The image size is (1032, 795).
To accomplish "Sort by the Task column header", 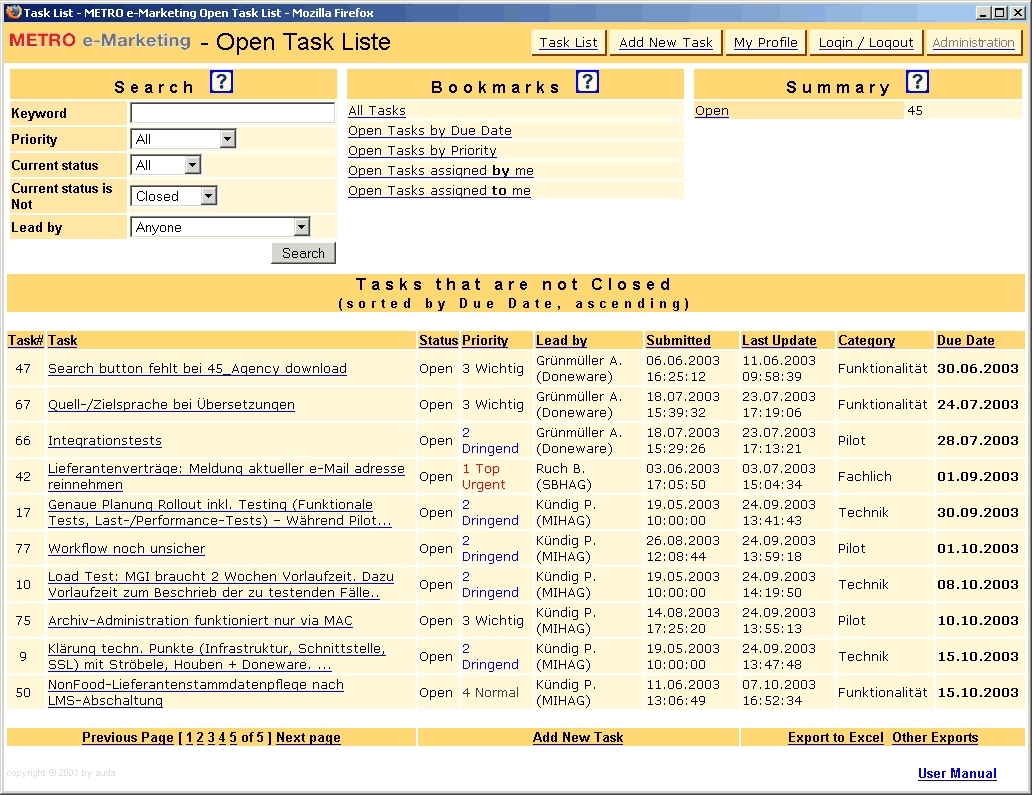I will pos(63,340).
